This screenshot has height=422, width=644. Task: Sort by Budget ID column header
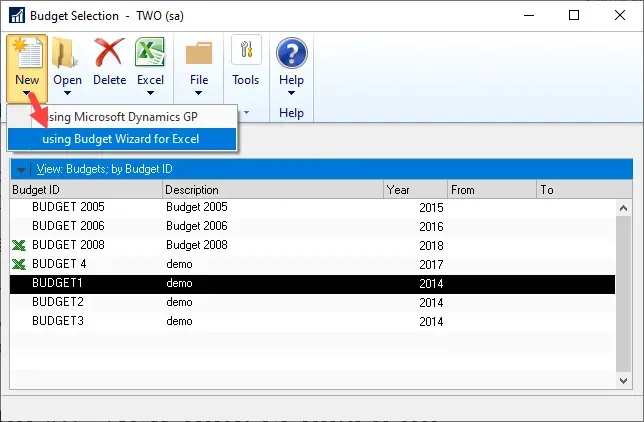tap(85, 189)
